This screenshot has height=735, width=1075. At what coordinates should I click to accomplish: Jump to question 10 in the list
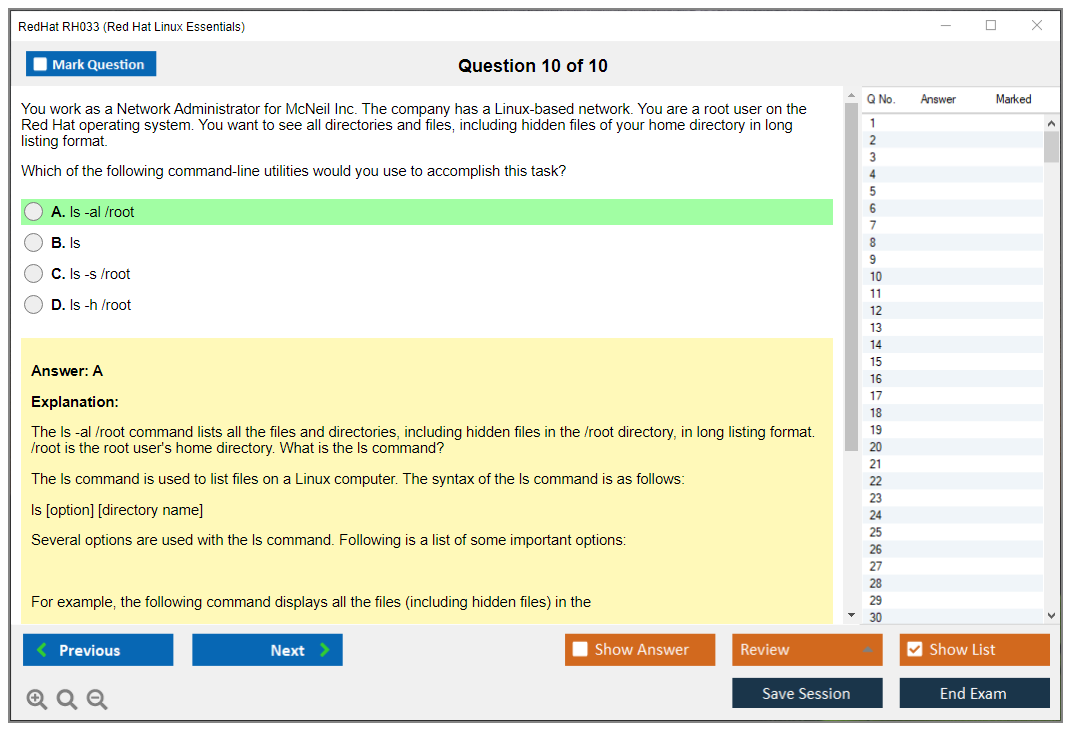click(x=876, y=277)
